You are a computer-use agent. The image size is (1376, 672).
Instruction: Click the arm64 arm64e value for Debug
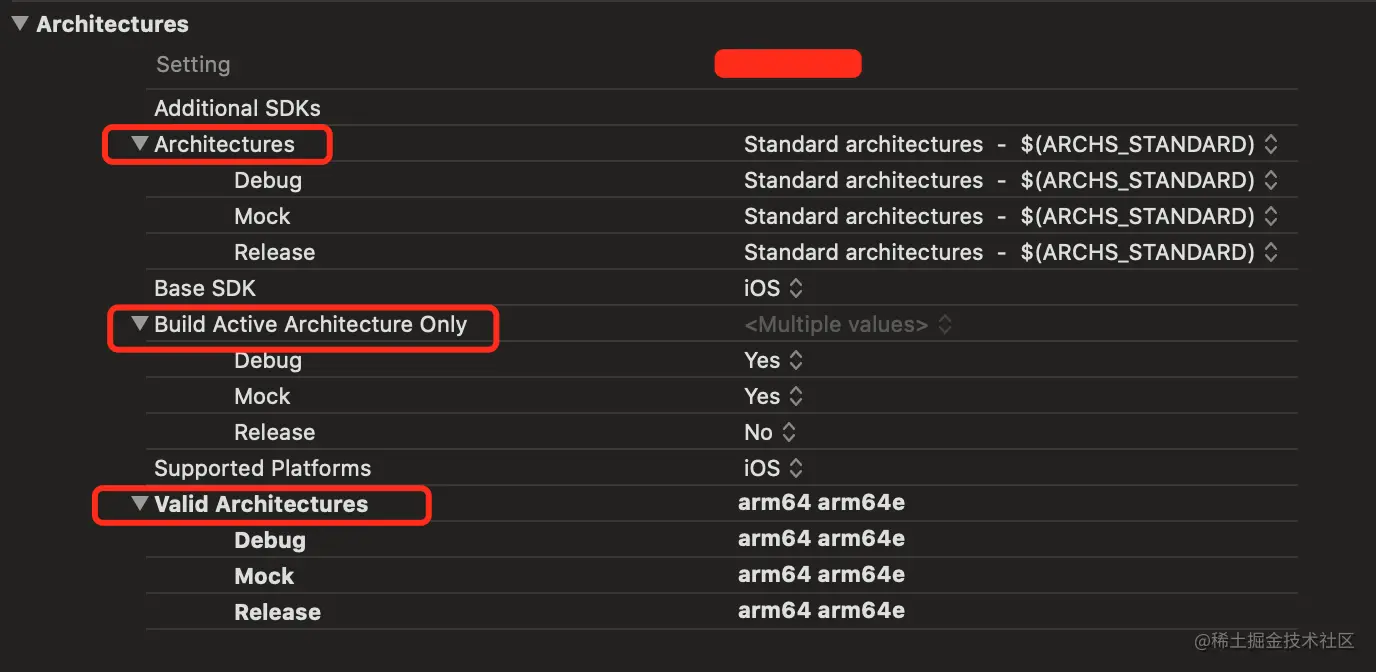(x=821, y=539)
